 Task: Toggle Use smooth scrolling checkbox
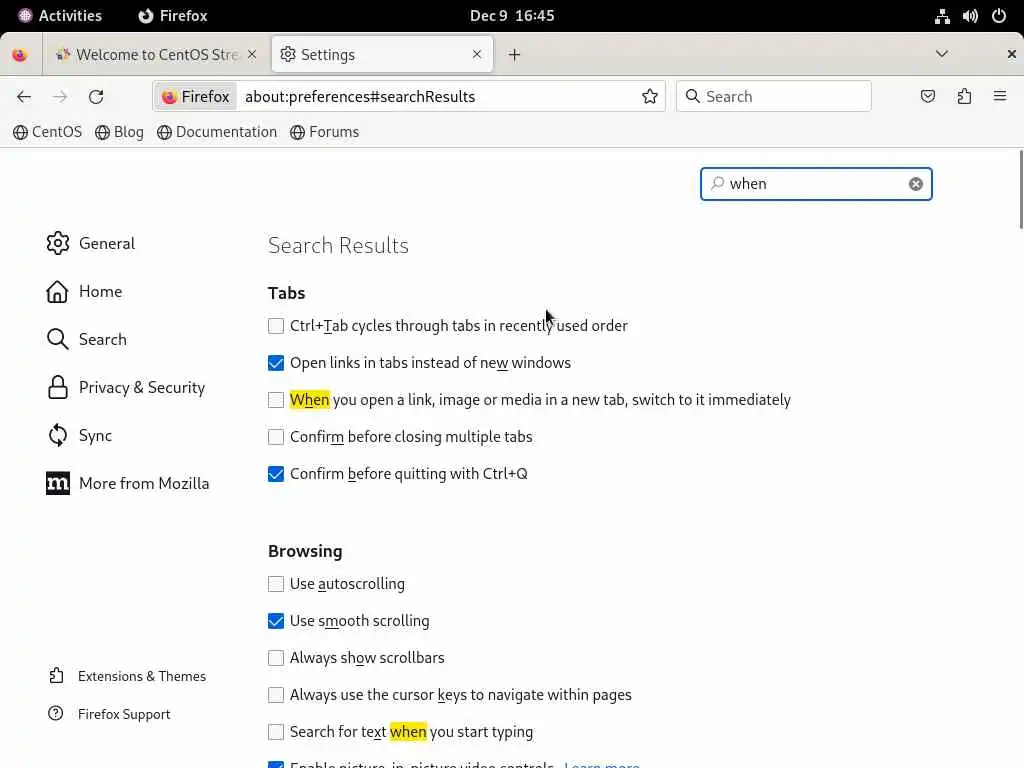[x=276, y=621]
